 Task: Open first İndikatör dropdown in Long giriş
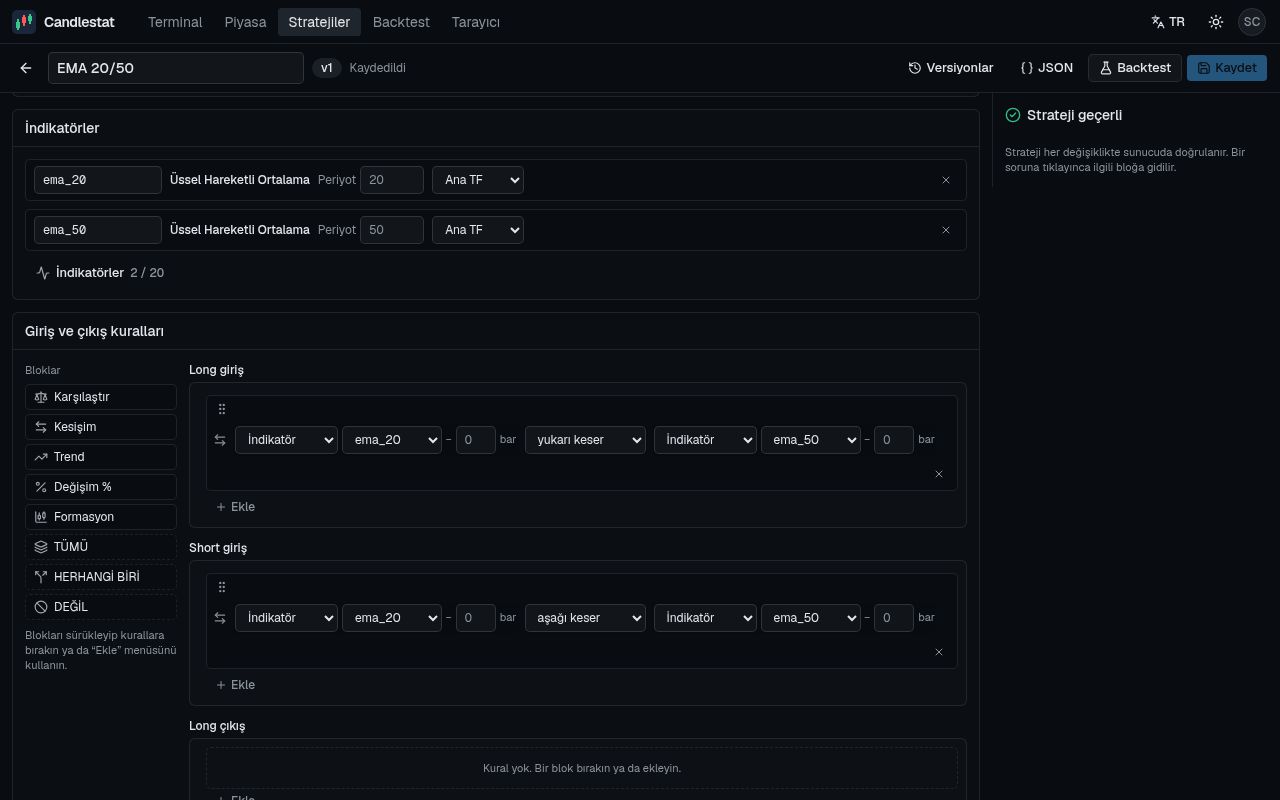pos(286,440)
